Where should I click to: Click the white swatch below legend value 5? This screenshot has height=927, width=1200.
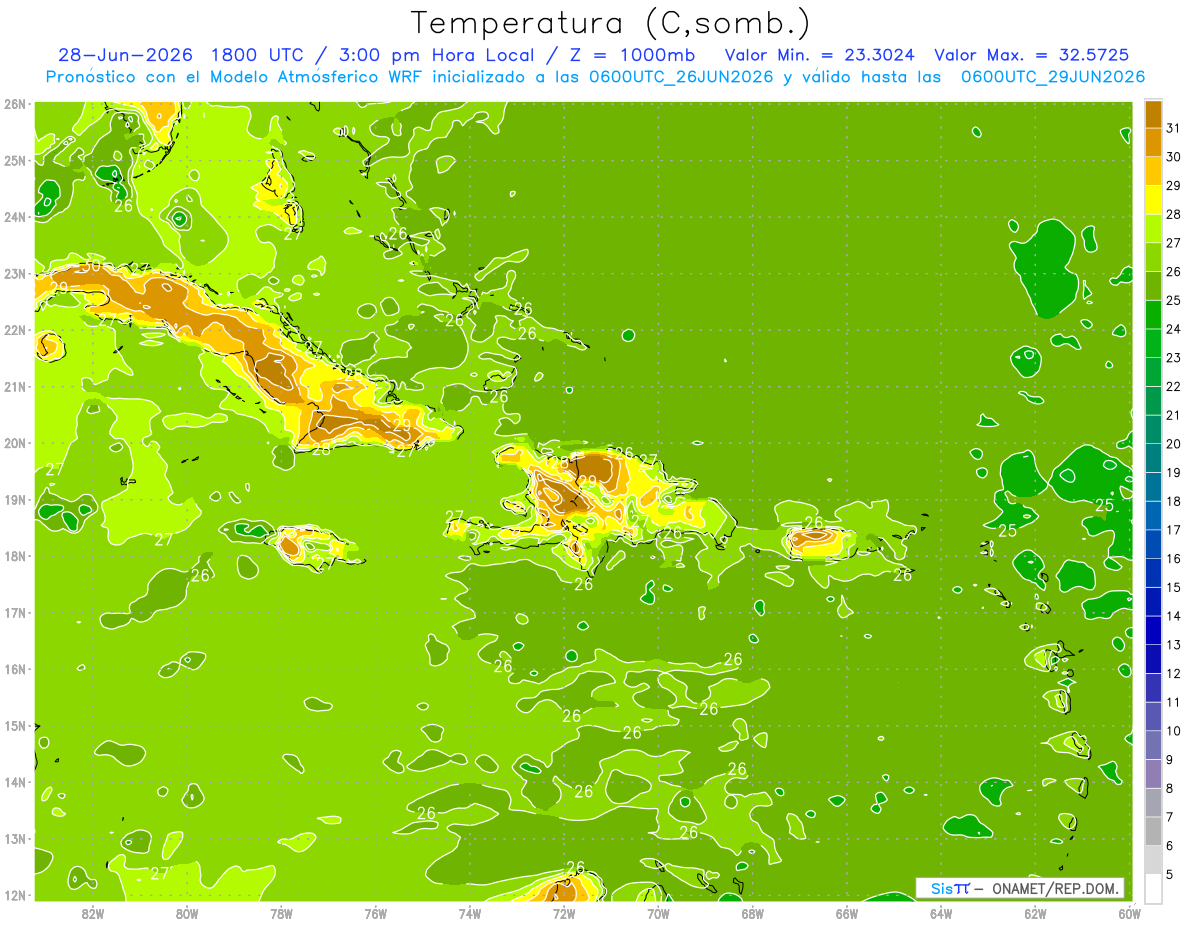coord(1154,888)
